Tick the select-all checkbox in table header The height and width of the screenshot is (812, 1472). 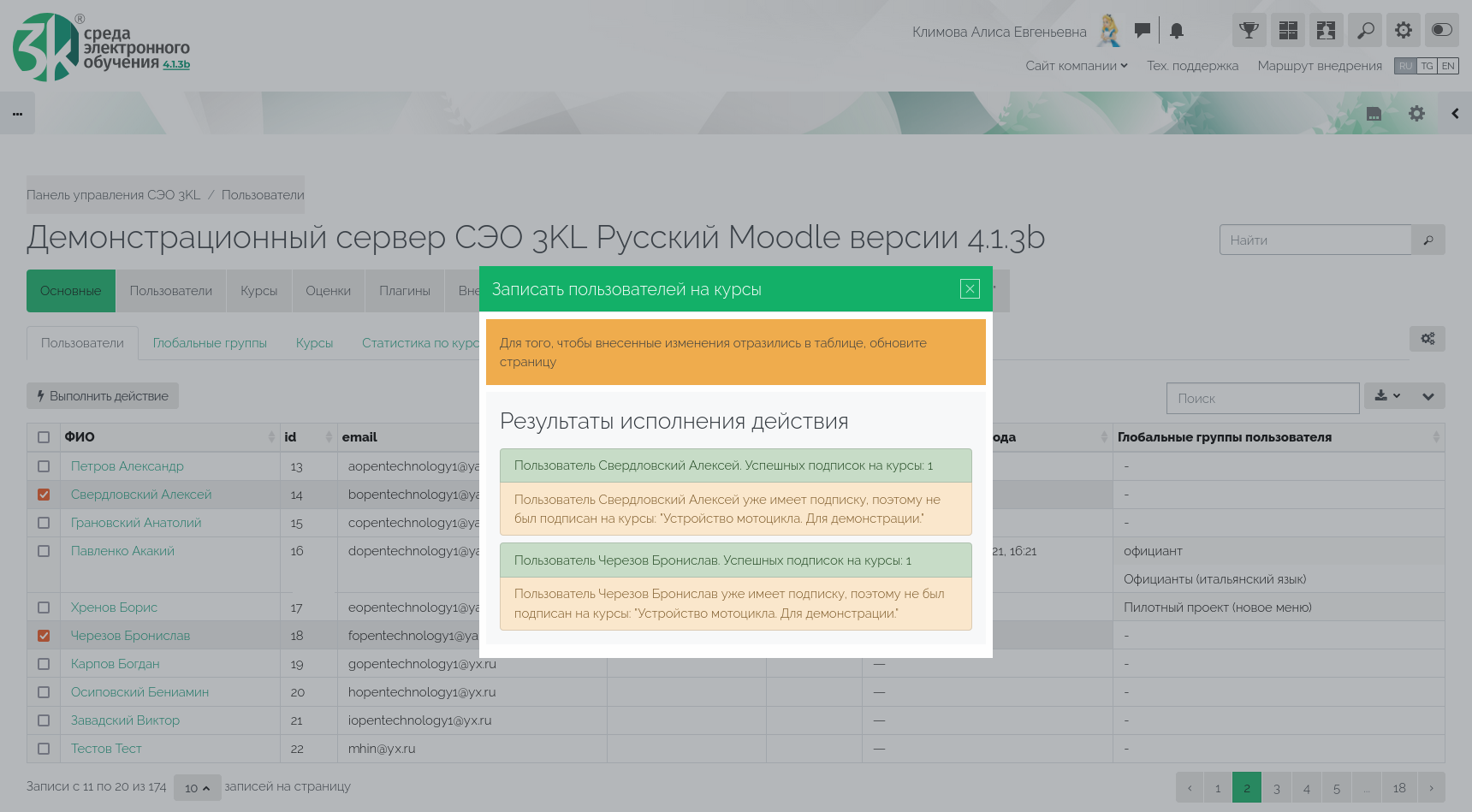44,437
